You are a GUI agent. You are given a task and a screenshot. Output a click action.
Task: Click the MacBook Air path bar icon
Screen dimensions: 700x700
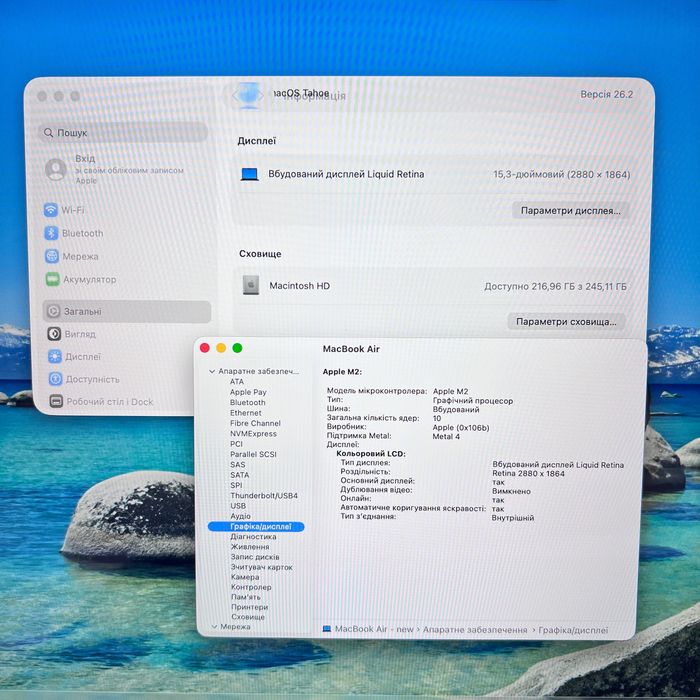pyautogui.click(x=327, y=629)
